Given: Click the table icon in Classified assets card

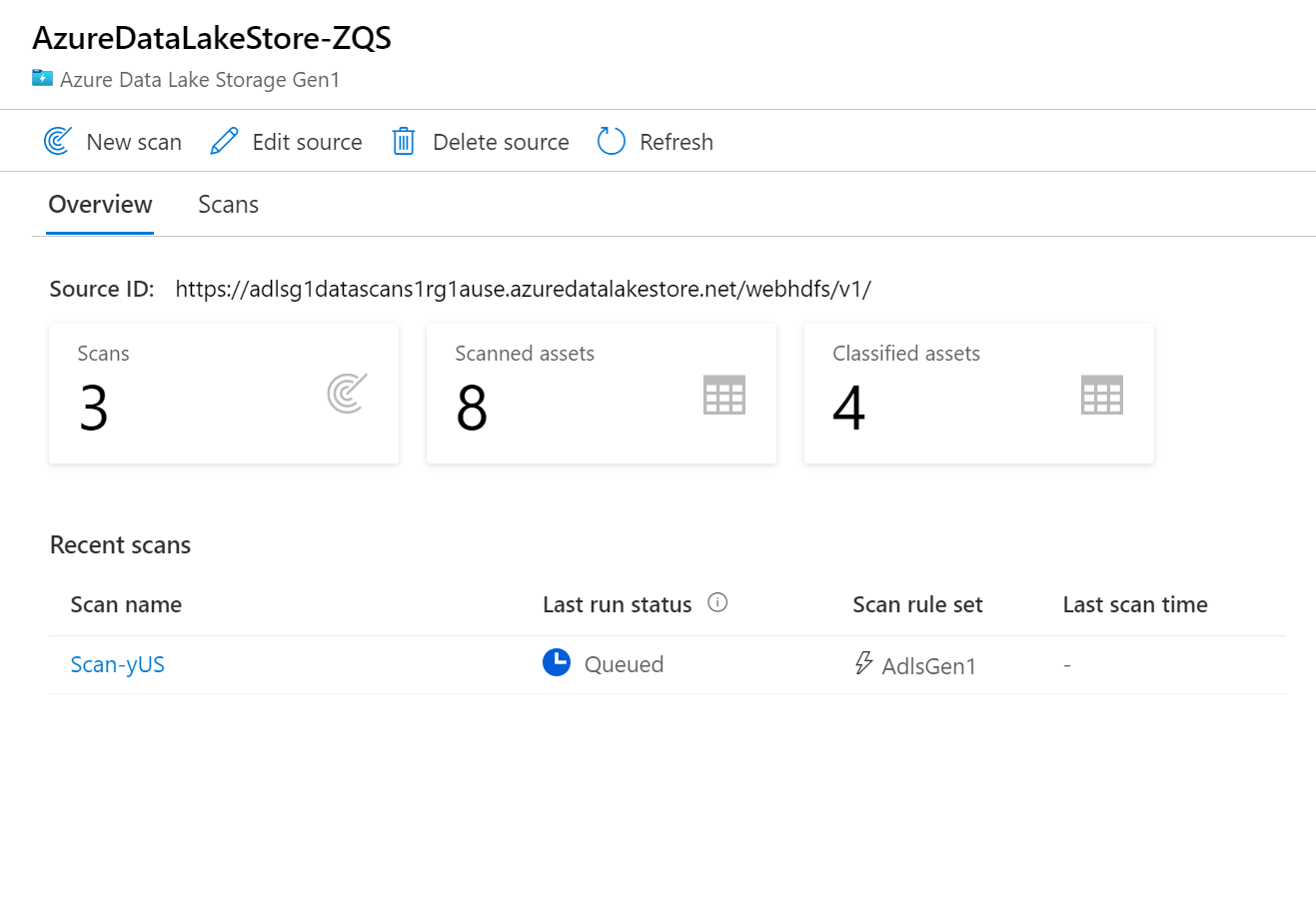Looking at the screenshot, I should point(1102,395).
